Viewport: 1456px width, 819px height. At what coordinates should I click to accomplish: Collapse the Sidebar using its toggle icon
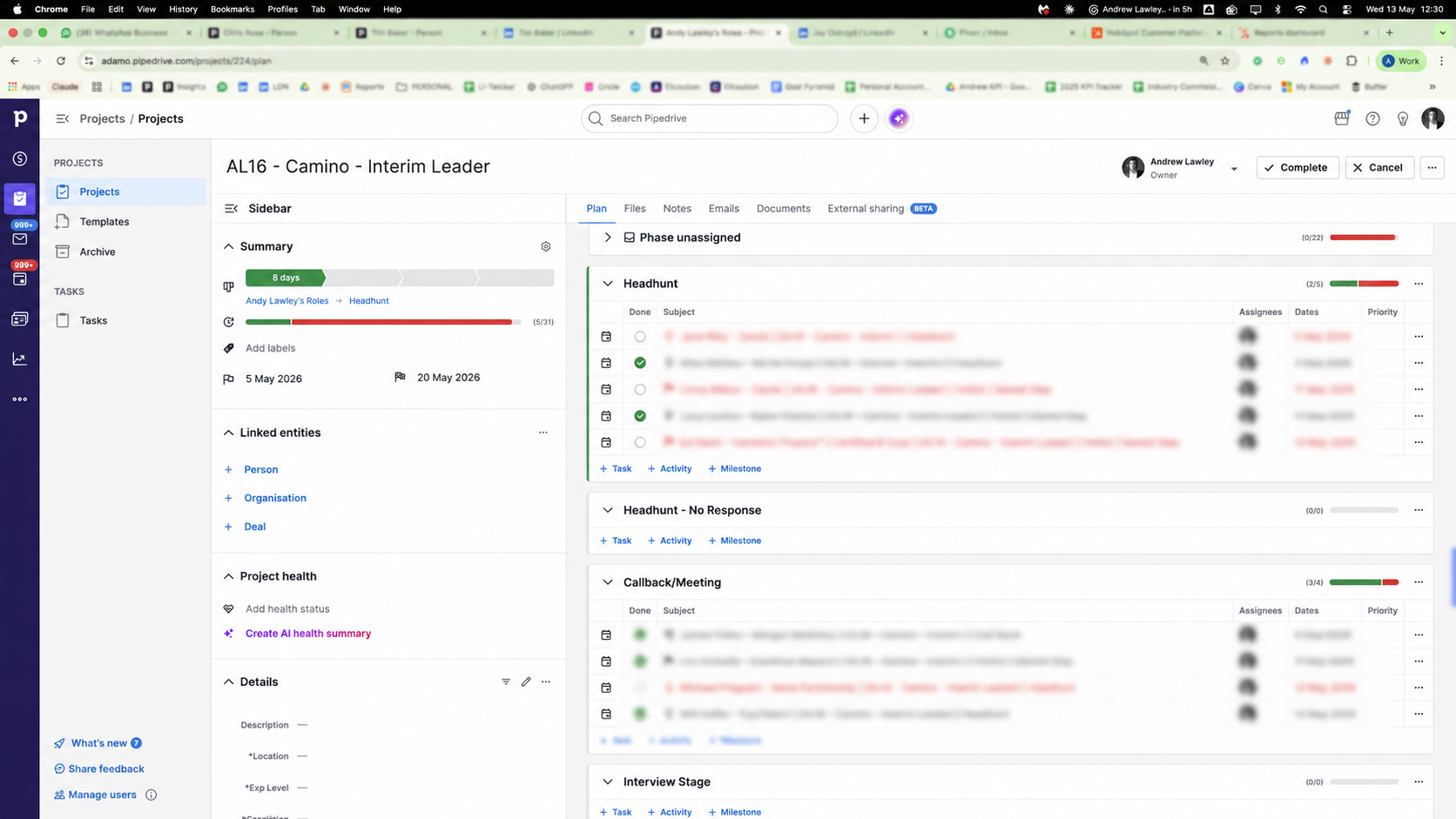[x=231, y=209]
